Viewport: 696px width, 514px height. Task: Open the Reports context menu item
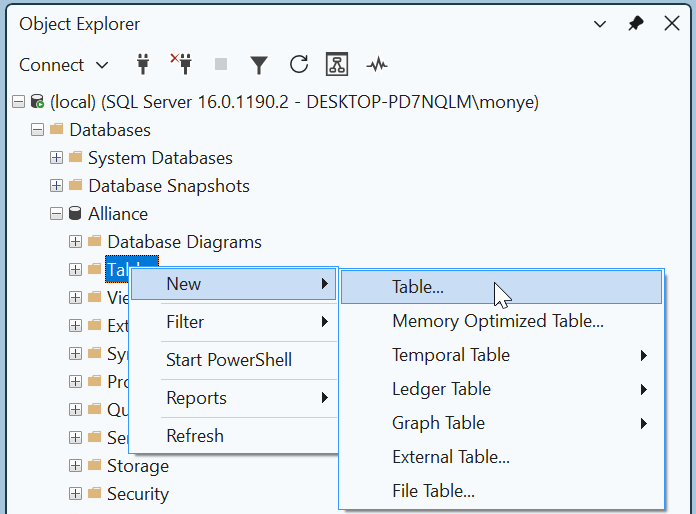(x=233, y=398)
